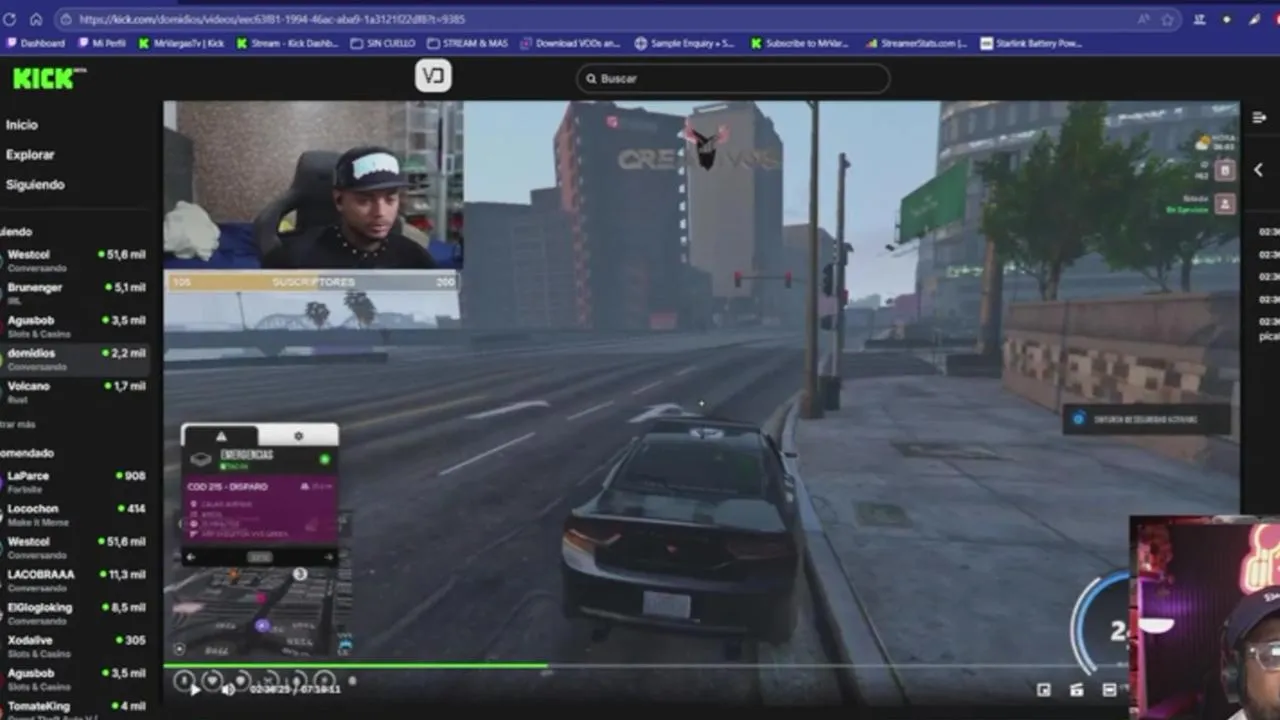
Task: Click the 908 viewer count for LaParce
Action: [131, 477]
